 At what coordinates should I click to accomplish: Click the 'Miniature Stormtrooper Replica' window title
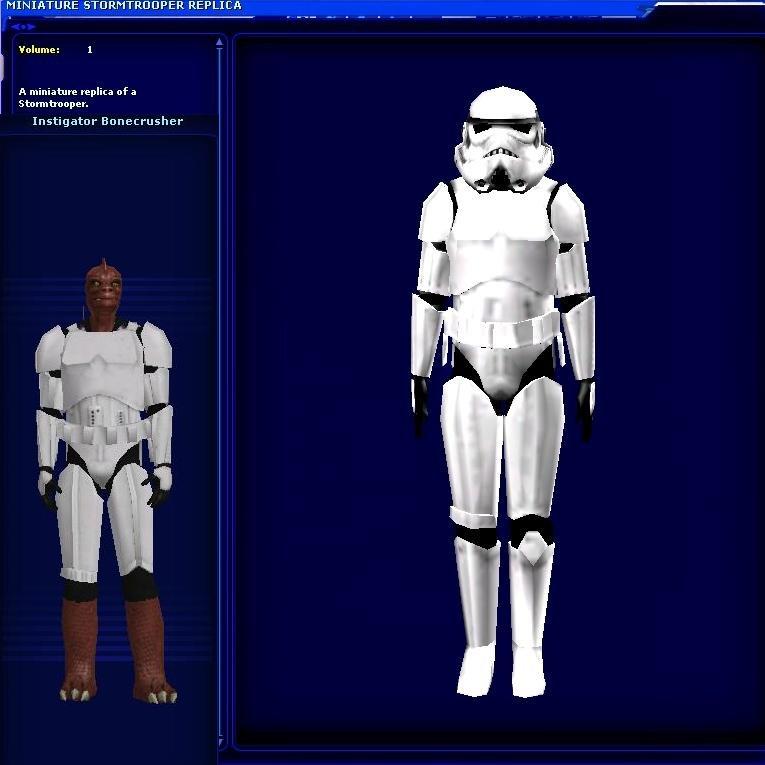[123, 6]
